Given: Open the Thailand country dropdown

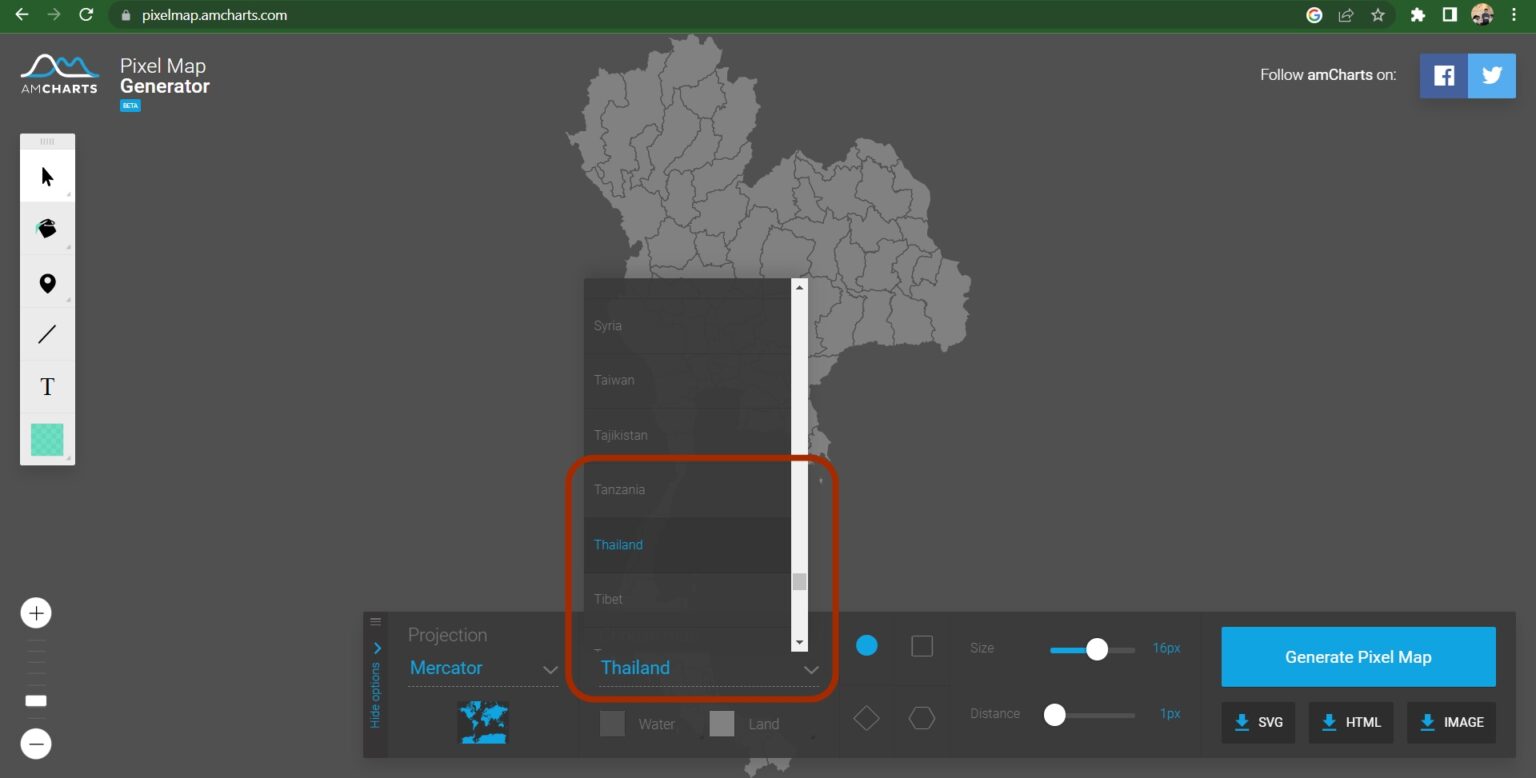Looking at the screenshot, I should tap(706, 668).
